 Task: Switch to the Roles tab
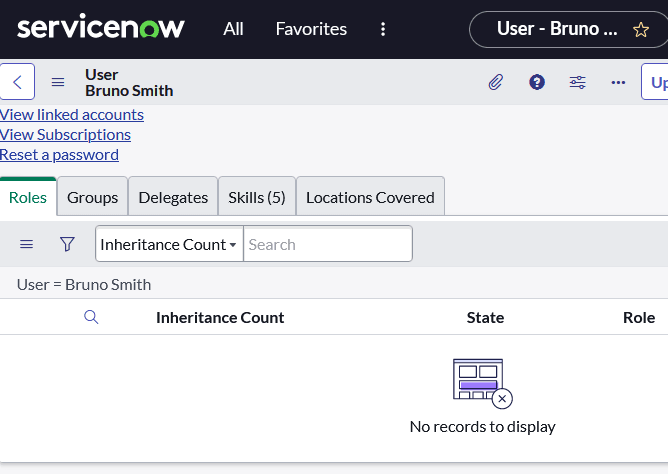[x=28, y=197]
